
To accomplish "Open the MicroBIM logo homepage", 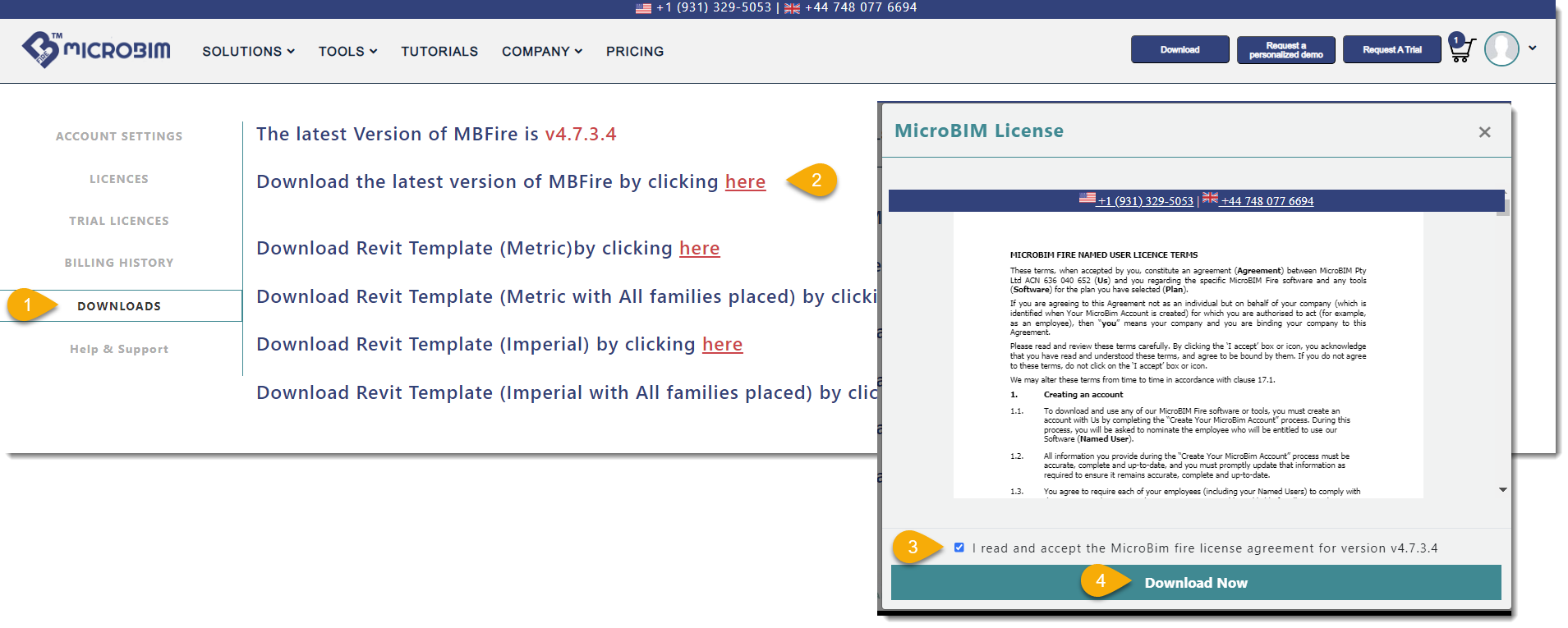I will (96, 49).
